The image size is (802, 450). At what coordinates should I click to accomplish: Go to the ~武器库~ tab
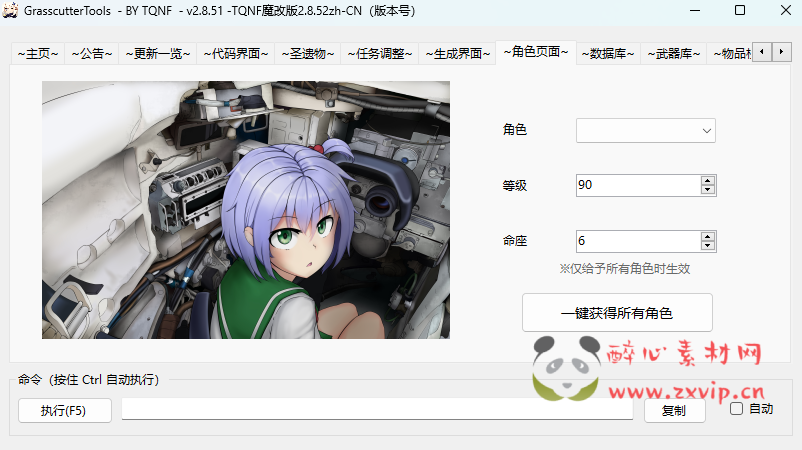point(674,54)
